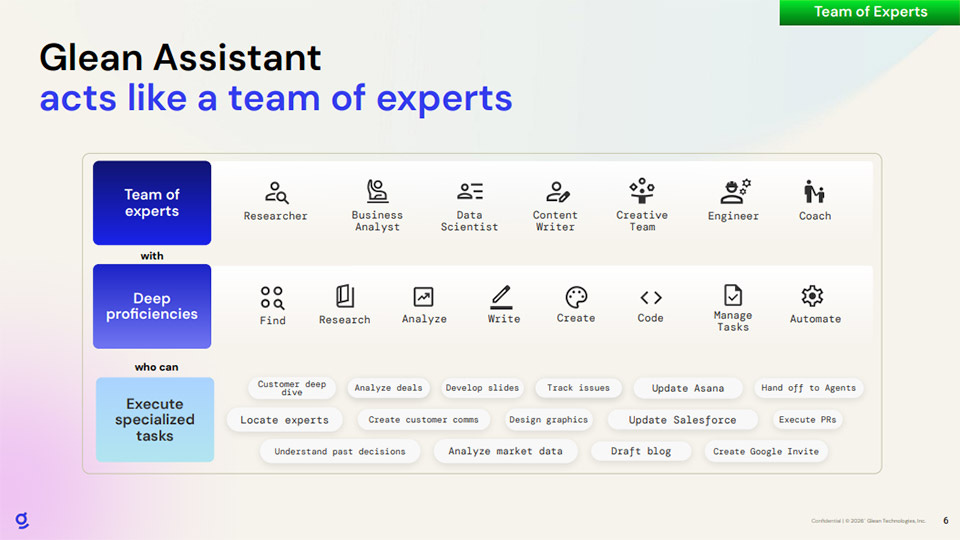Click the Content Writer label
Screen dimensions: 960x540
coord(555,221)
